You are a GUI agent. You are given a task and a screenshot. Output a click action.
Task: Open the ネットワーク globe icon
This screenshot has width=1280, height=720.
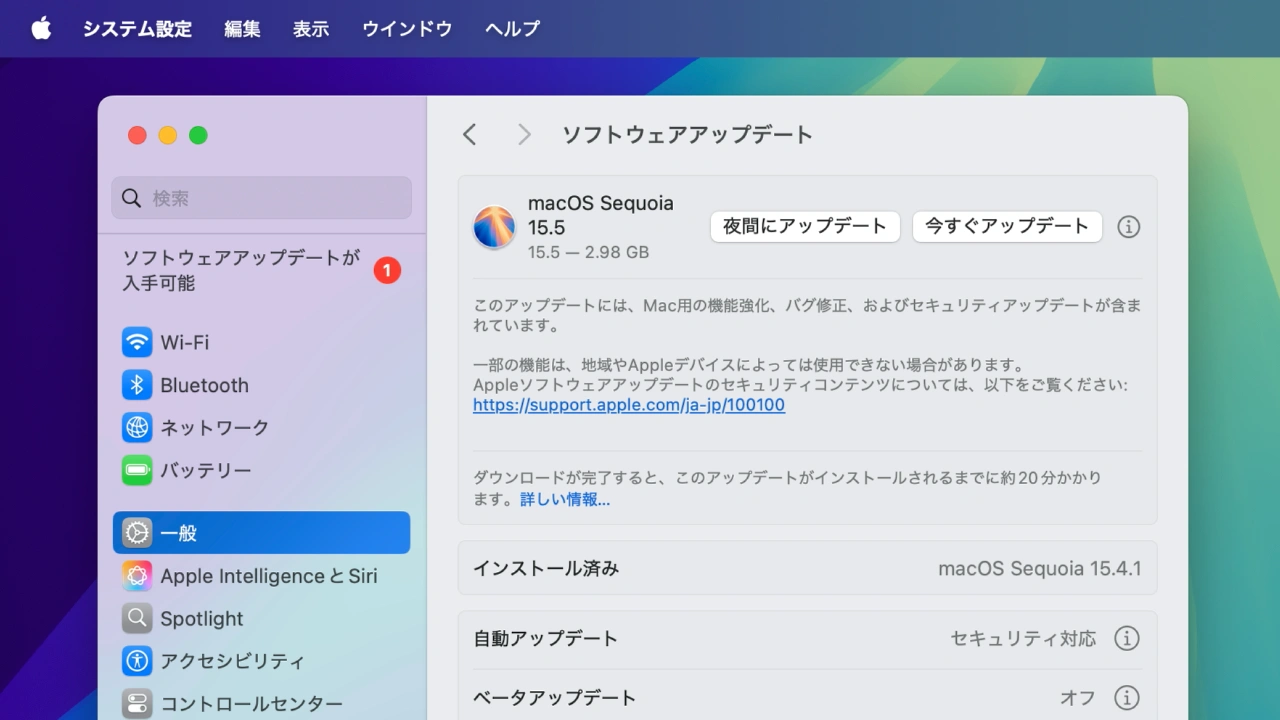point(137,428)
